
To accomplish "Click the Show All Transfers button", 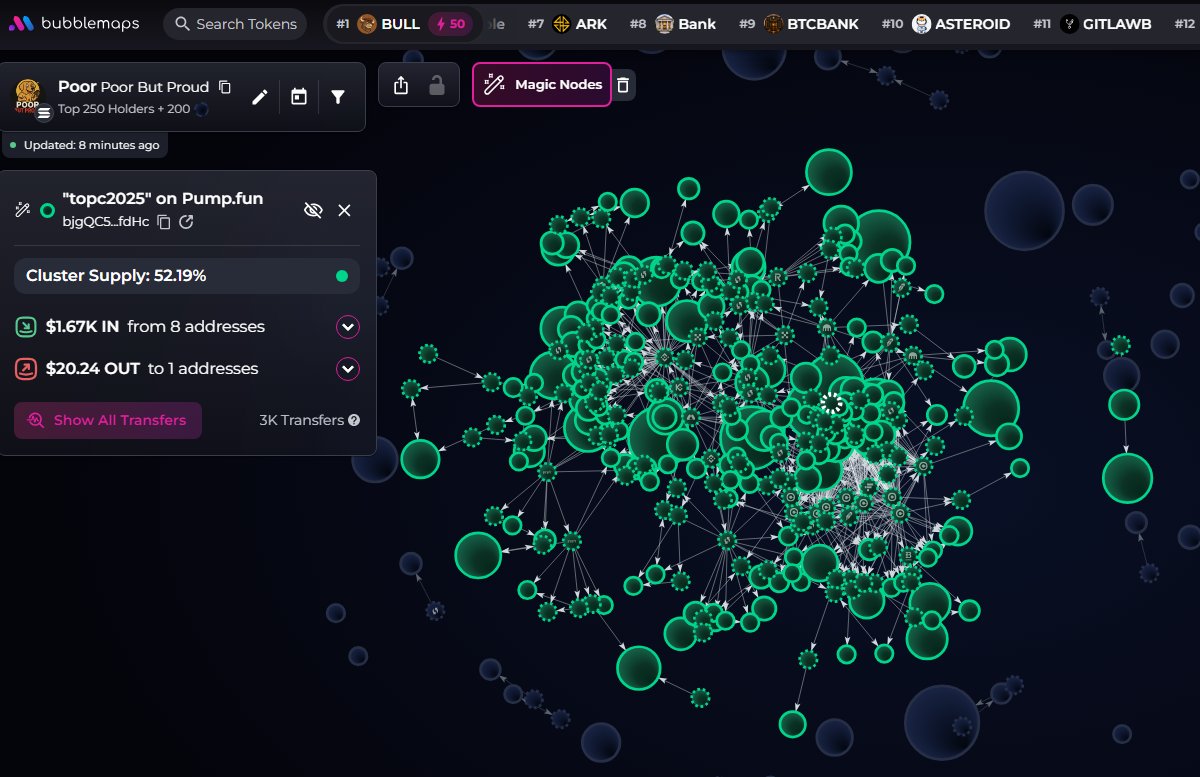I will click(x=108, y=420).
